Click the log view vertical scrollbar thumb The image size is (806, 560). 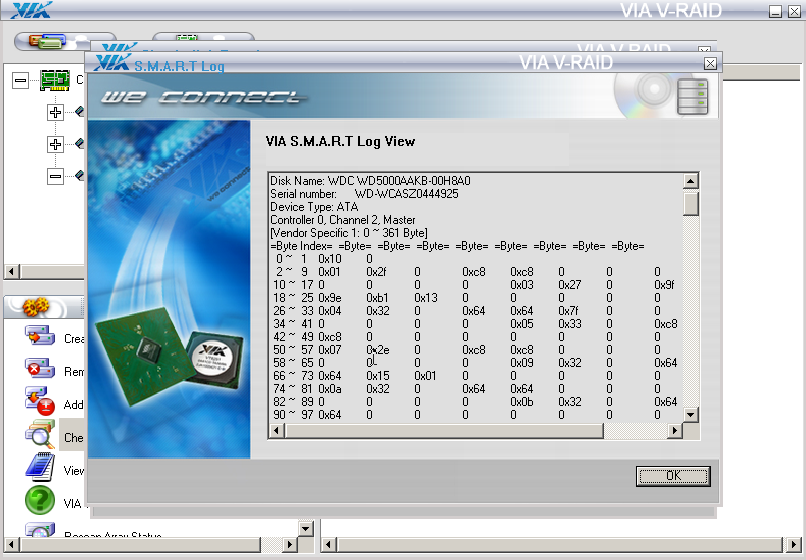[x=690, y=203]
